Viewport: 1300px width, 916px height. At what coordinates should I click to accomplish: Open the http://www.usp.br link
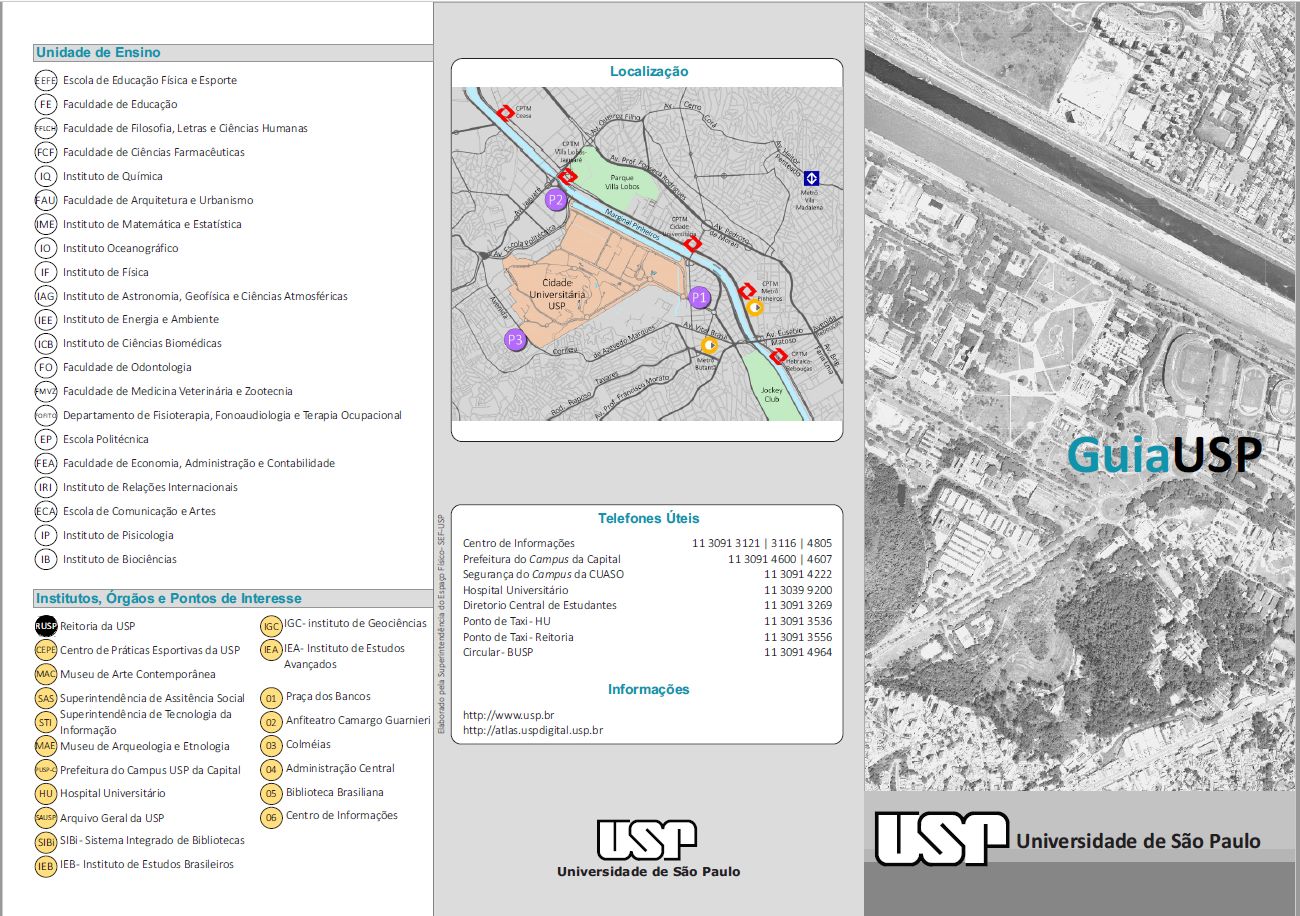pyautogui.click(x=509, y=715)
